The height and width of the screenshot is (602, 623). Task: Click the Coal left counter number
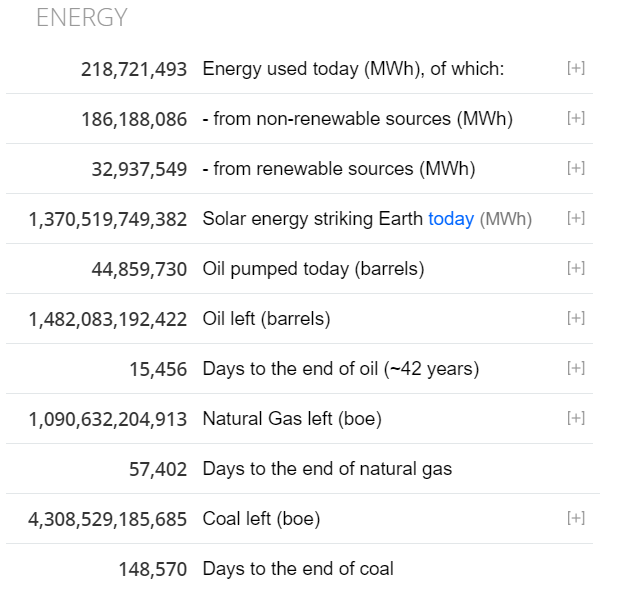pos(108,519)
